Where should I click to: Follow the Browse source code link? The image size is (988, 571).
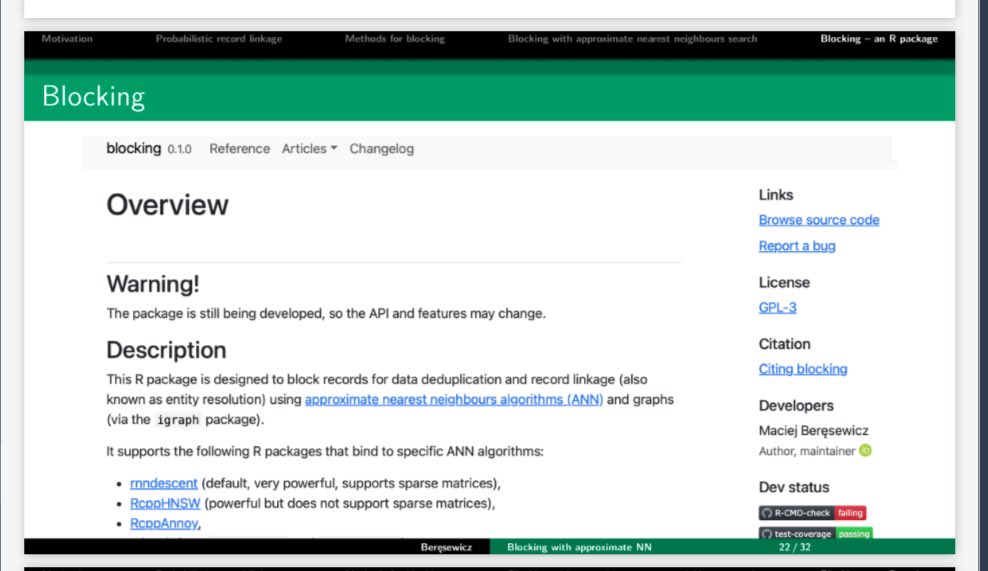819,220
